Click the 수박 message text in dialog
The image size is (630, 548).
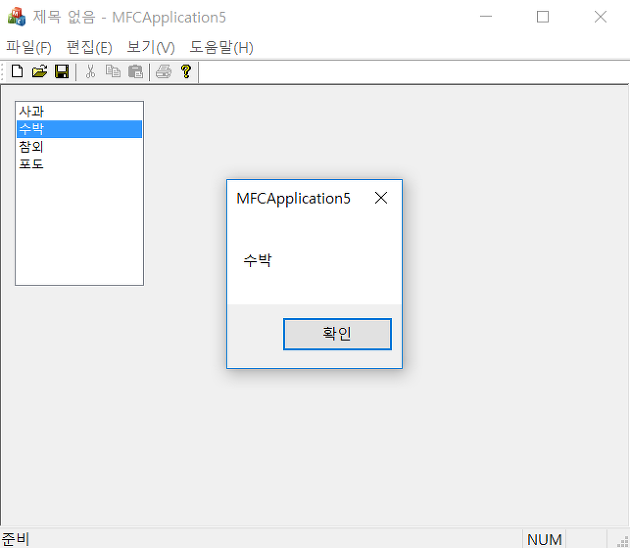point(258,260)
